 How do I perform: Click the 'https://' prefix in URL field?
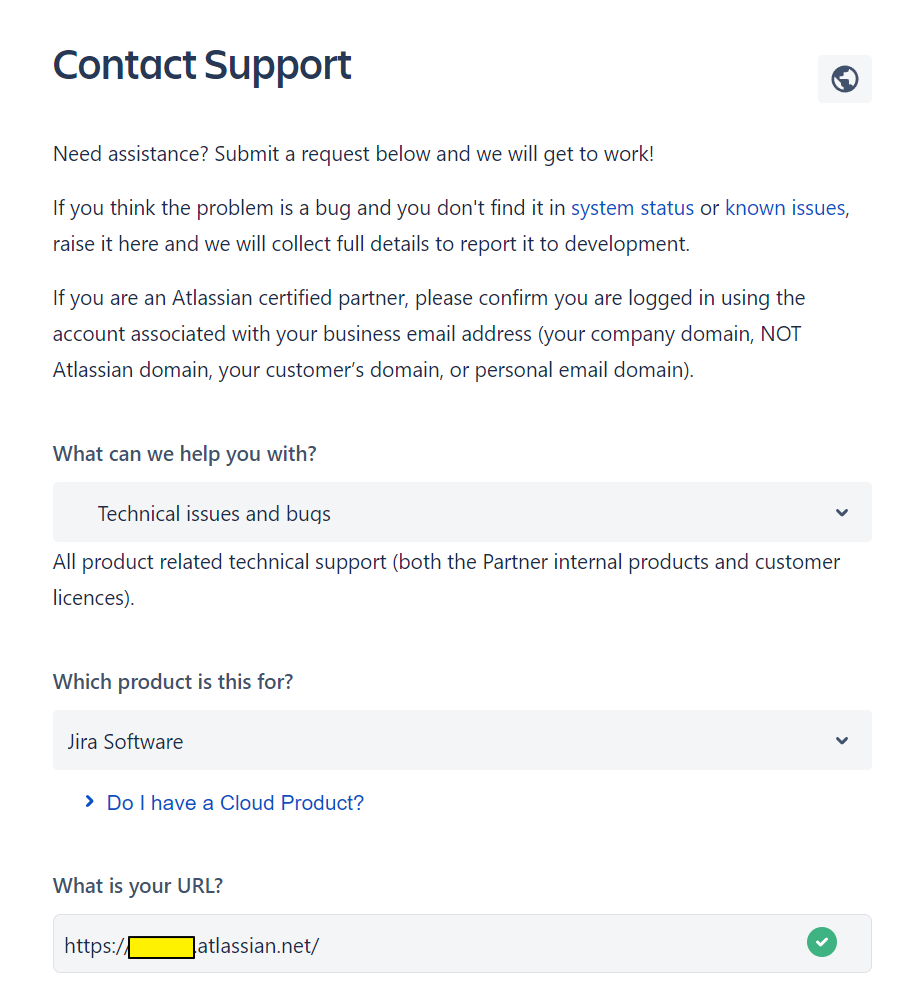(94, 945)
